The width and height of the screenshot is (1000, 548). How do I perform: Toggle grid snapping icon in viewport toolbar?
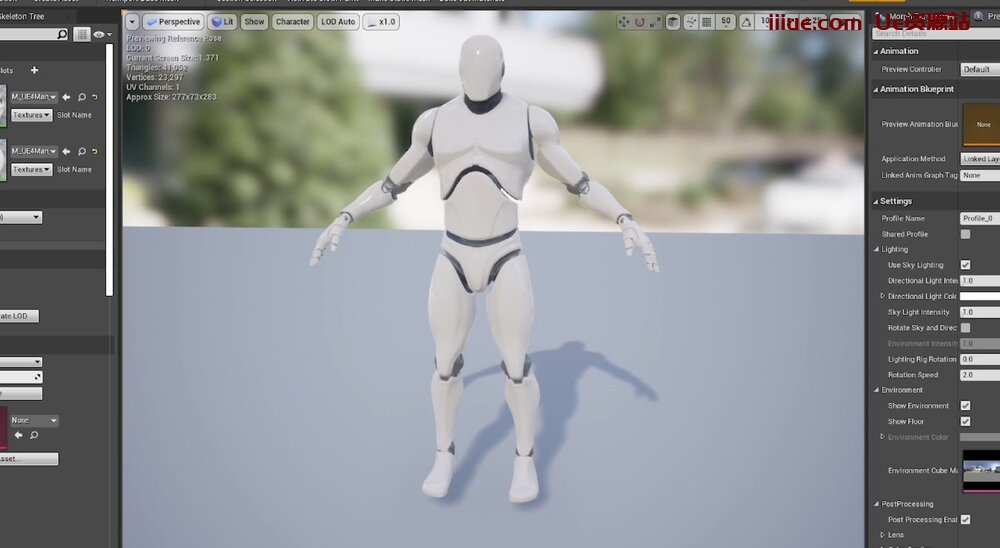706,21
